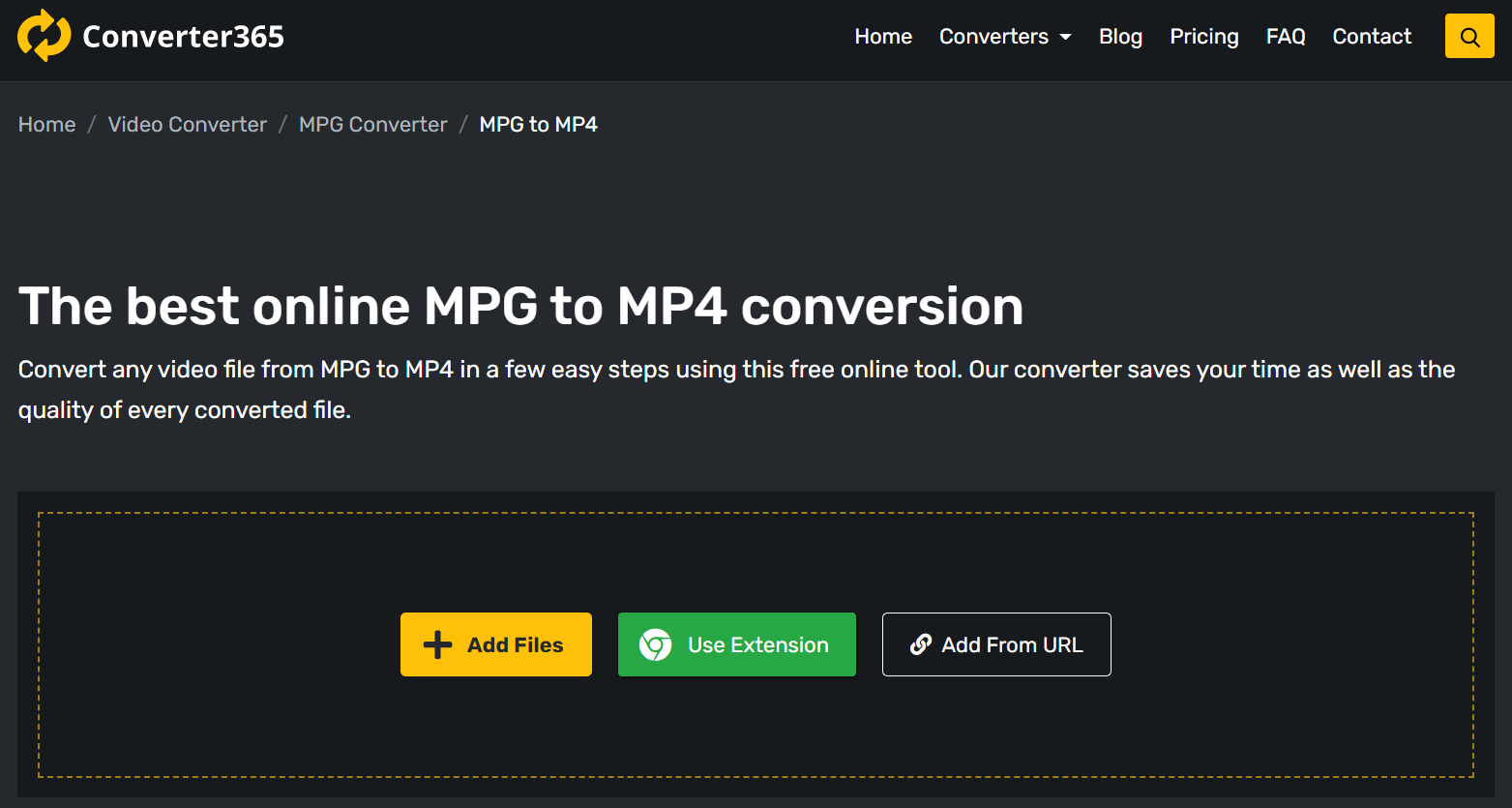Open the Blog page from the navbar
The image size is (1512, 808).
tap(1120, 37)
